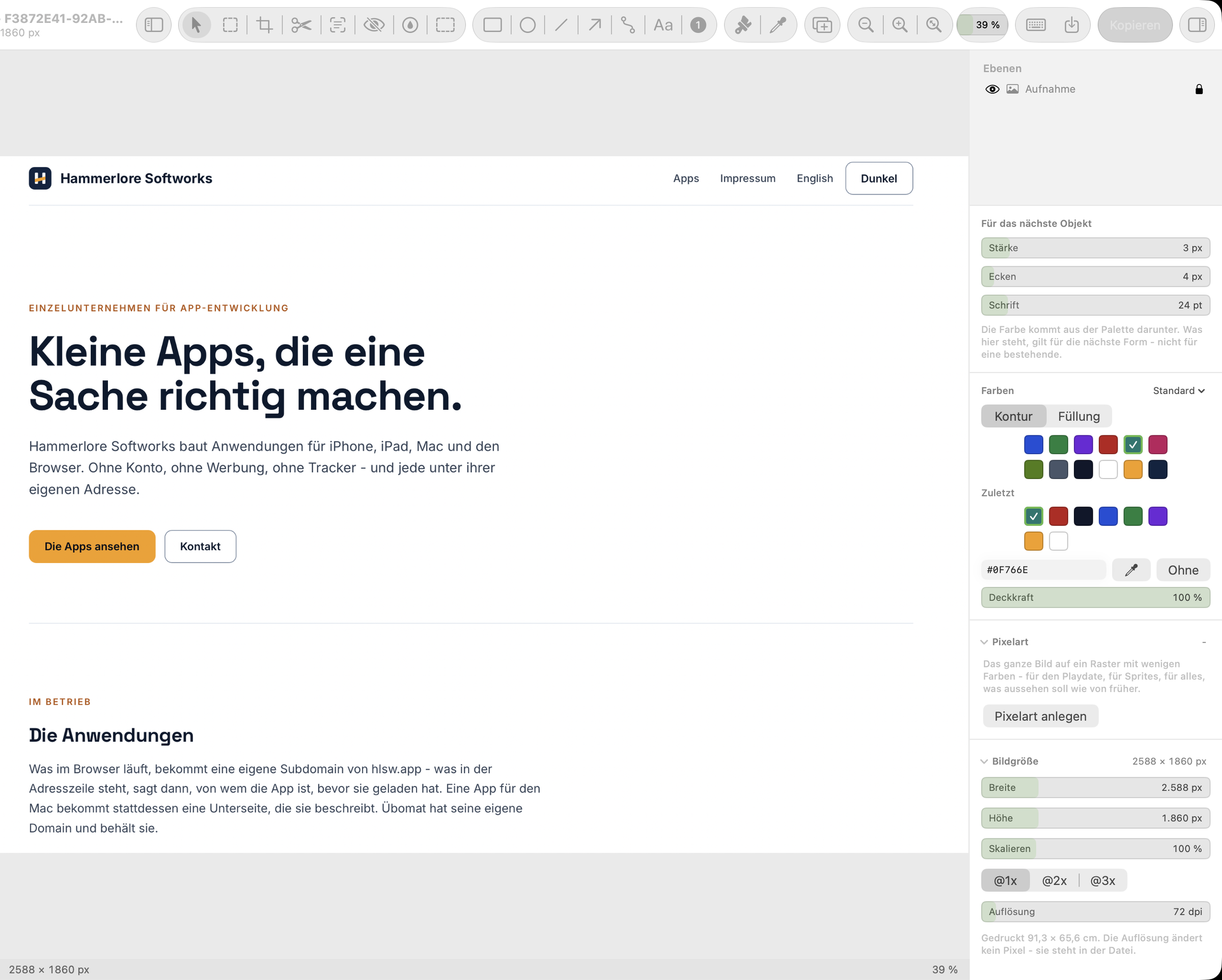Image resolution: width=1222 pixels, height=980 pixels.
Task: Choose the rectangle shape tool
Action: tap(492, 25)
